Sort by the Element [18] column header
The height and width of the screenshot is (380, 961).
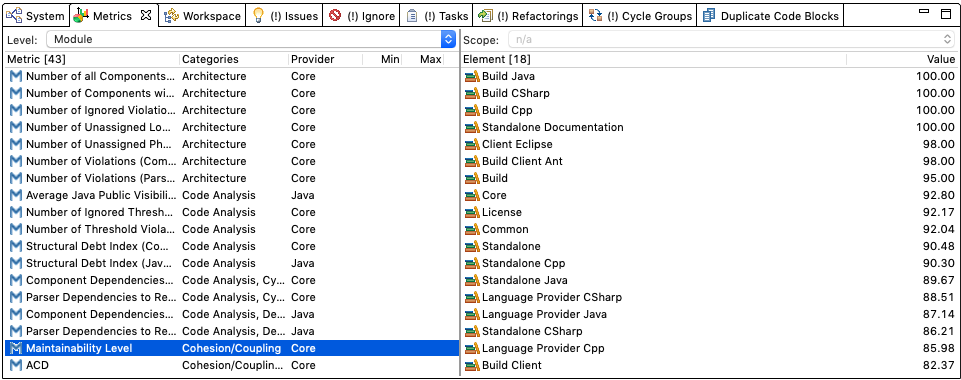pyautogui.click(x=654, y=59)
